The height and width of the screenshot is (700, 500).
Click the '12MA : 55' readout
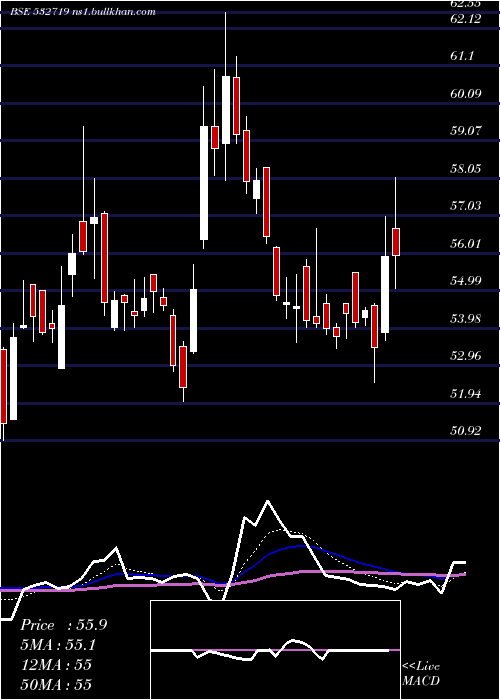(56, 664)
